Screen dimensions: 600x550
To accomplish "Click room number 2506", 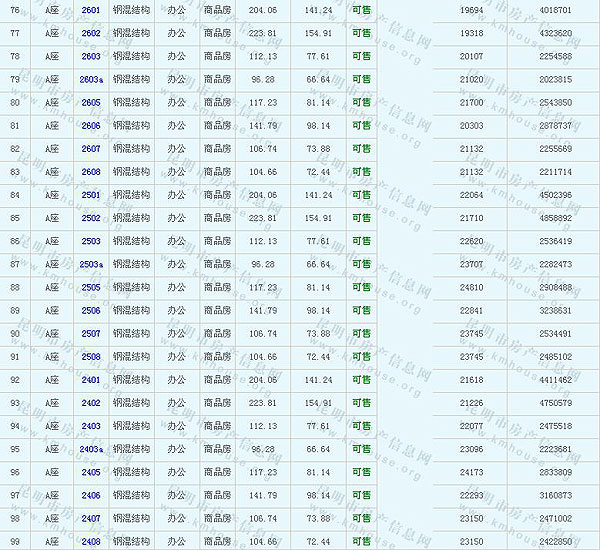I will pos(91,311).
